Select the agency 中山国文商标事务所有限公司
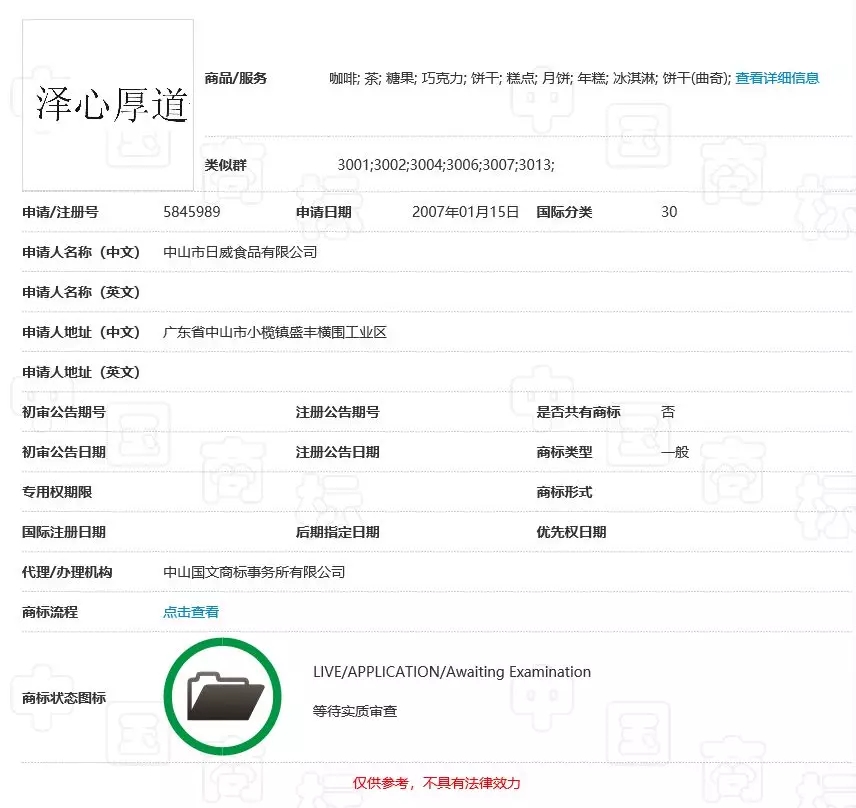The width and height of the screenshot is (856, 808). click(x=254, y=572)
